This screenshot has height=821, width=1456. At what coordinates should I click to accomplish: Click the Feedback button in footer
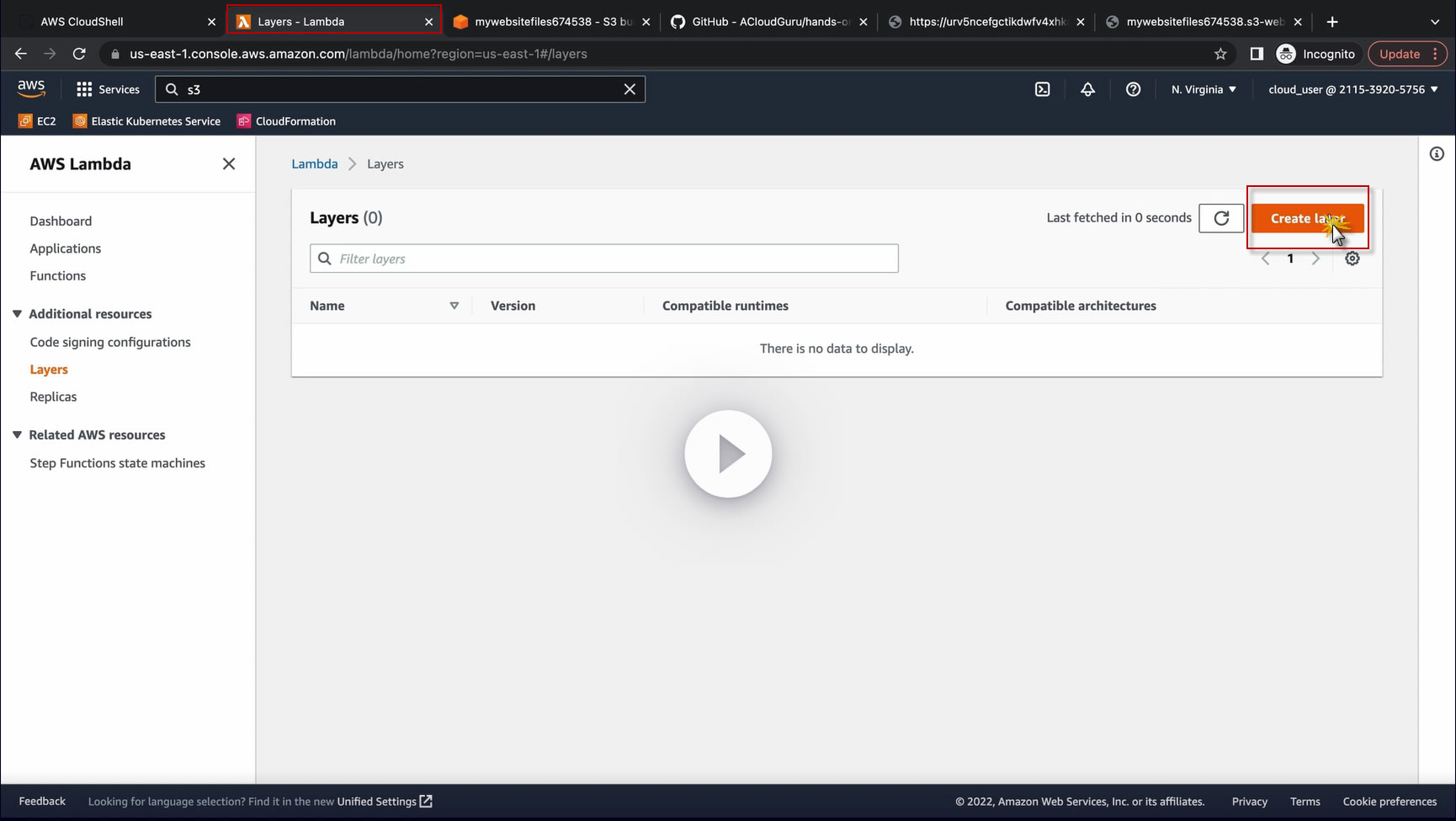click(x=42, y=802)
